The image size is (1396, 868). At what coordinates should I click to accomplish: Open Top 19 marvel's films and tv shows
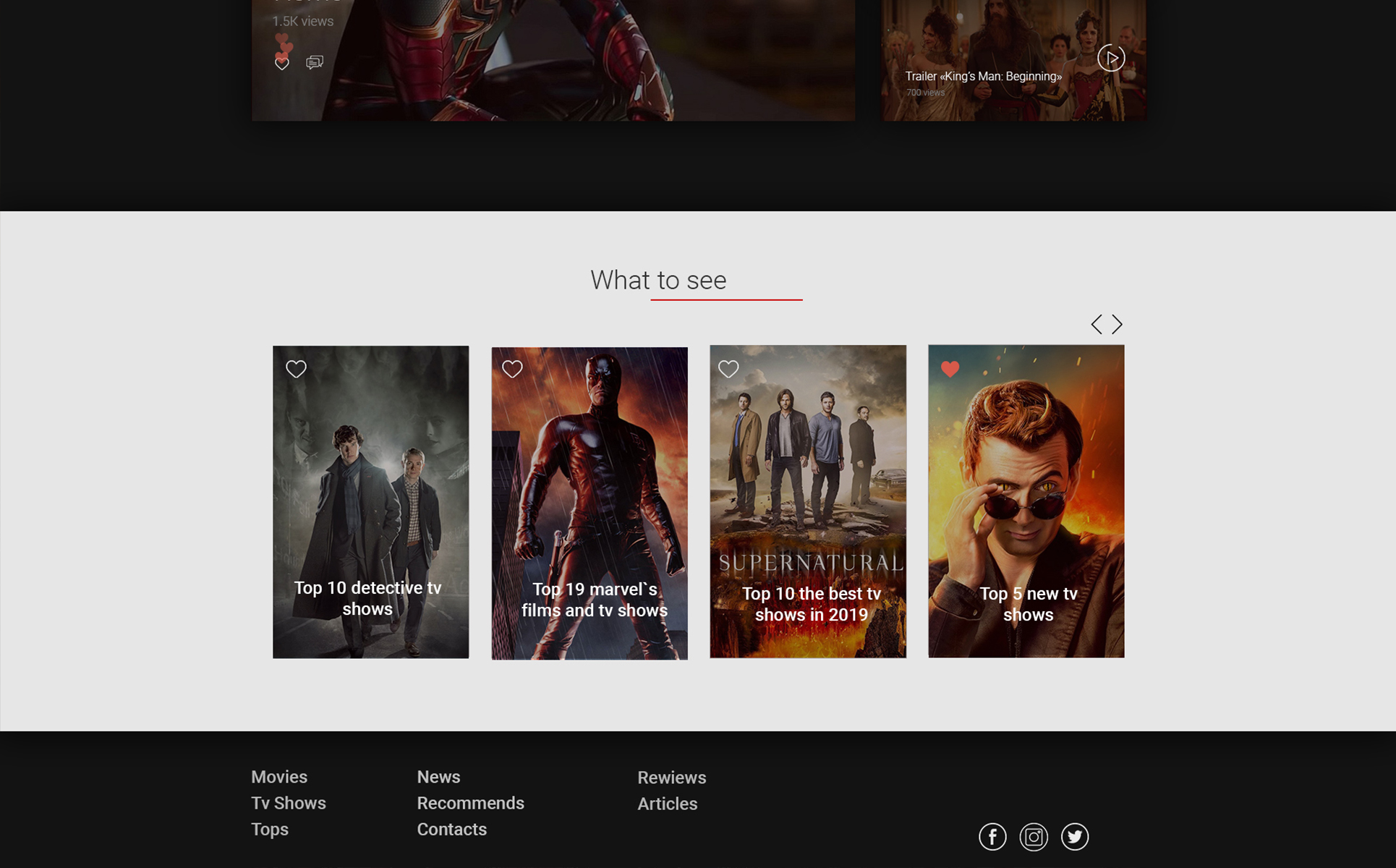click(x=590, y=503)
